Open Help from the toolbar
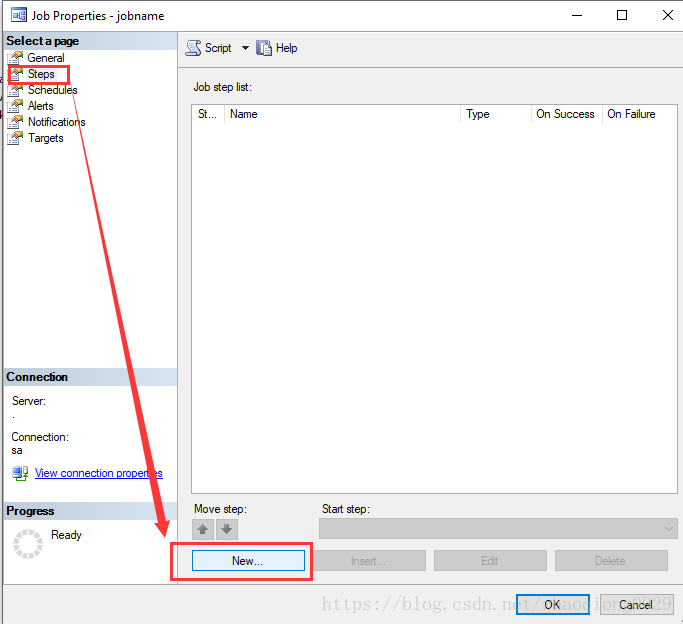Image resolution: width=683 pixels, height=624 pixels. (277, 48)
